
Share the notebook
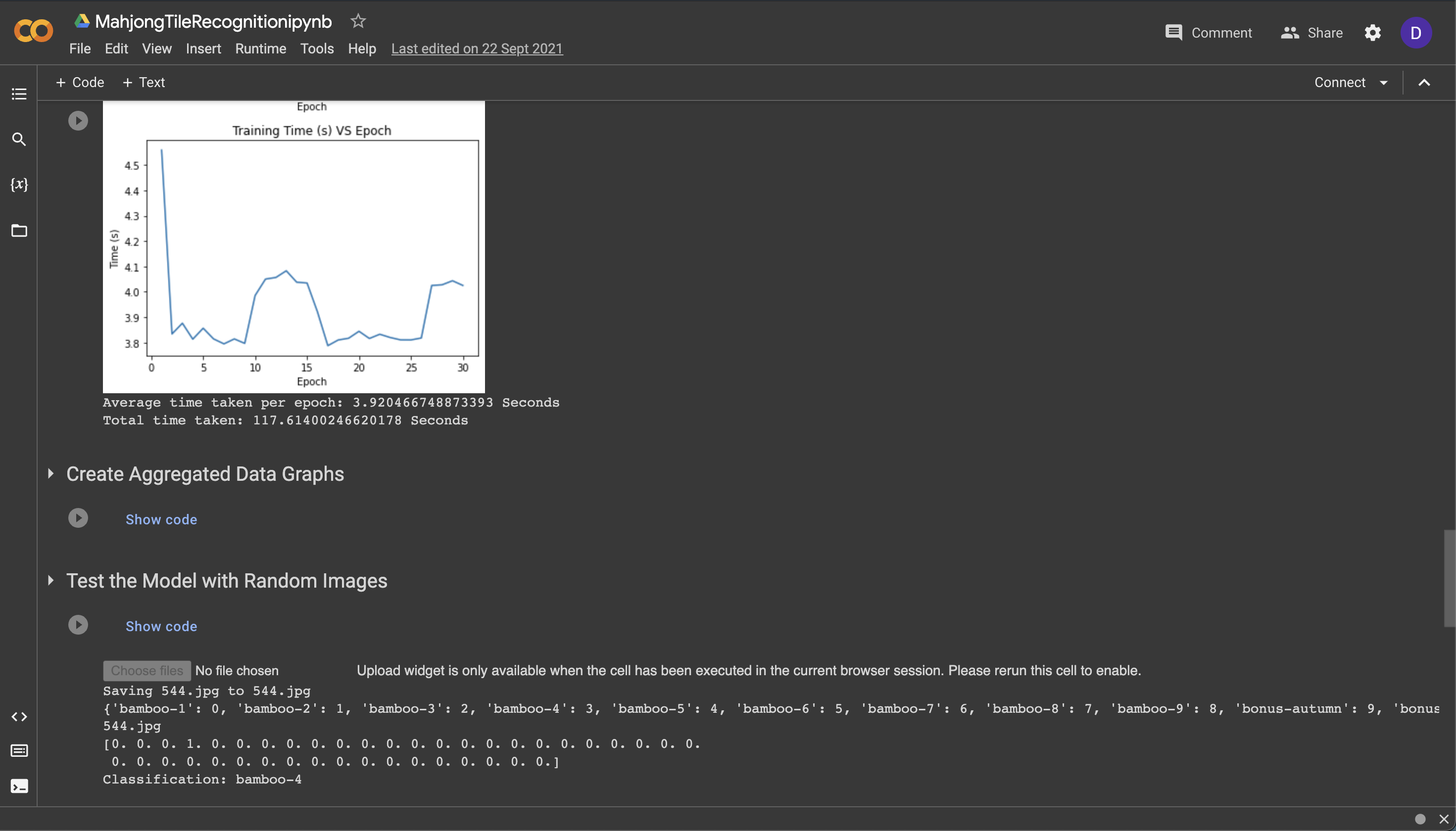1311,33
